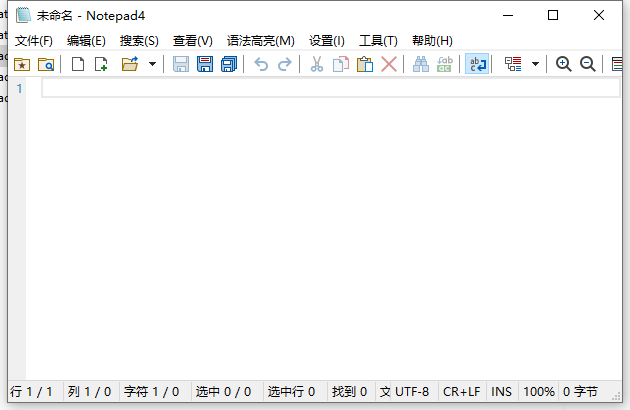Expand the folding options dropdown arrow
The width and height of the screenshot is (630, 410).
click(x=535, y=64)
